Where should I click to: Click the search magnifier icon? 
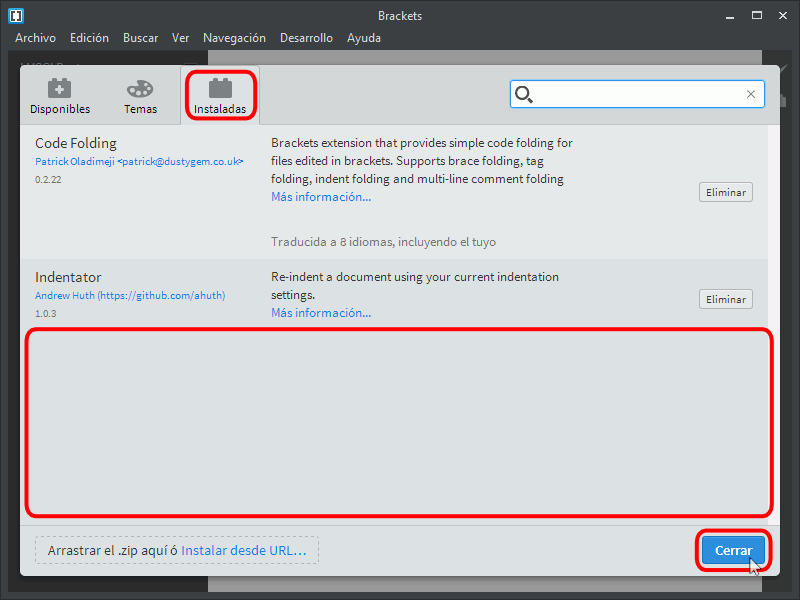tap(523, 94)
